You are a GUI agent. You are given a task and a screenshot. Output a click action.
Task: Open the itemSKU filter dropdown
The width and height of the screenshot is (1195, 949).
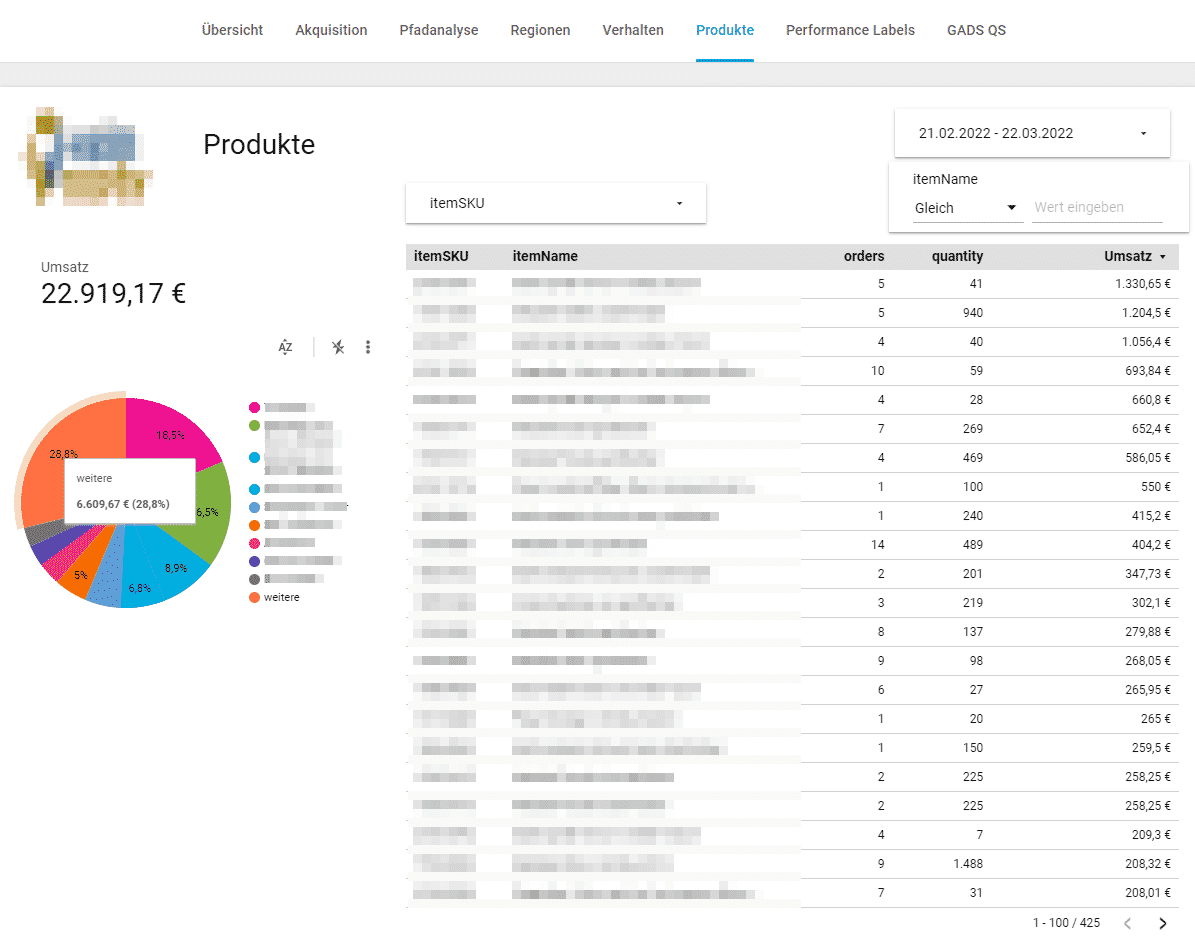click(x=556, y=204)
